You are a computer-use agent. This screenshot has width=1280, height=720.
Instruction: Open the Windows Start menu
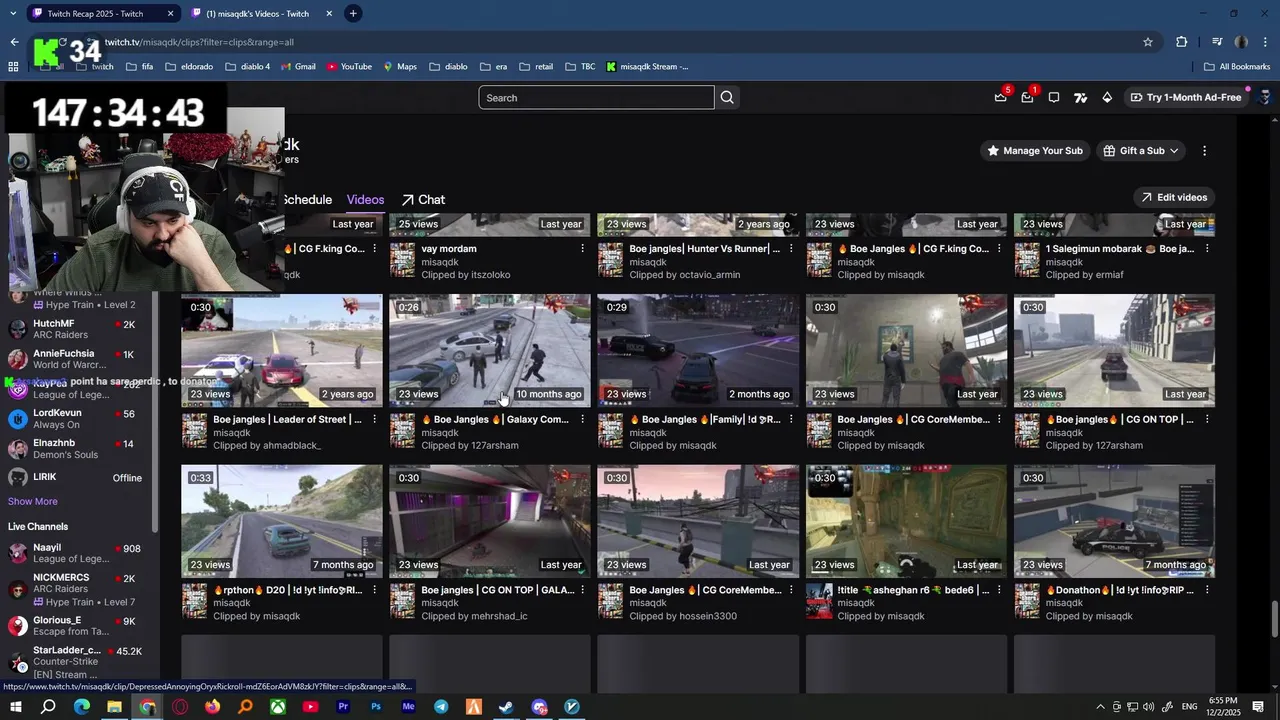click(16, 707)
